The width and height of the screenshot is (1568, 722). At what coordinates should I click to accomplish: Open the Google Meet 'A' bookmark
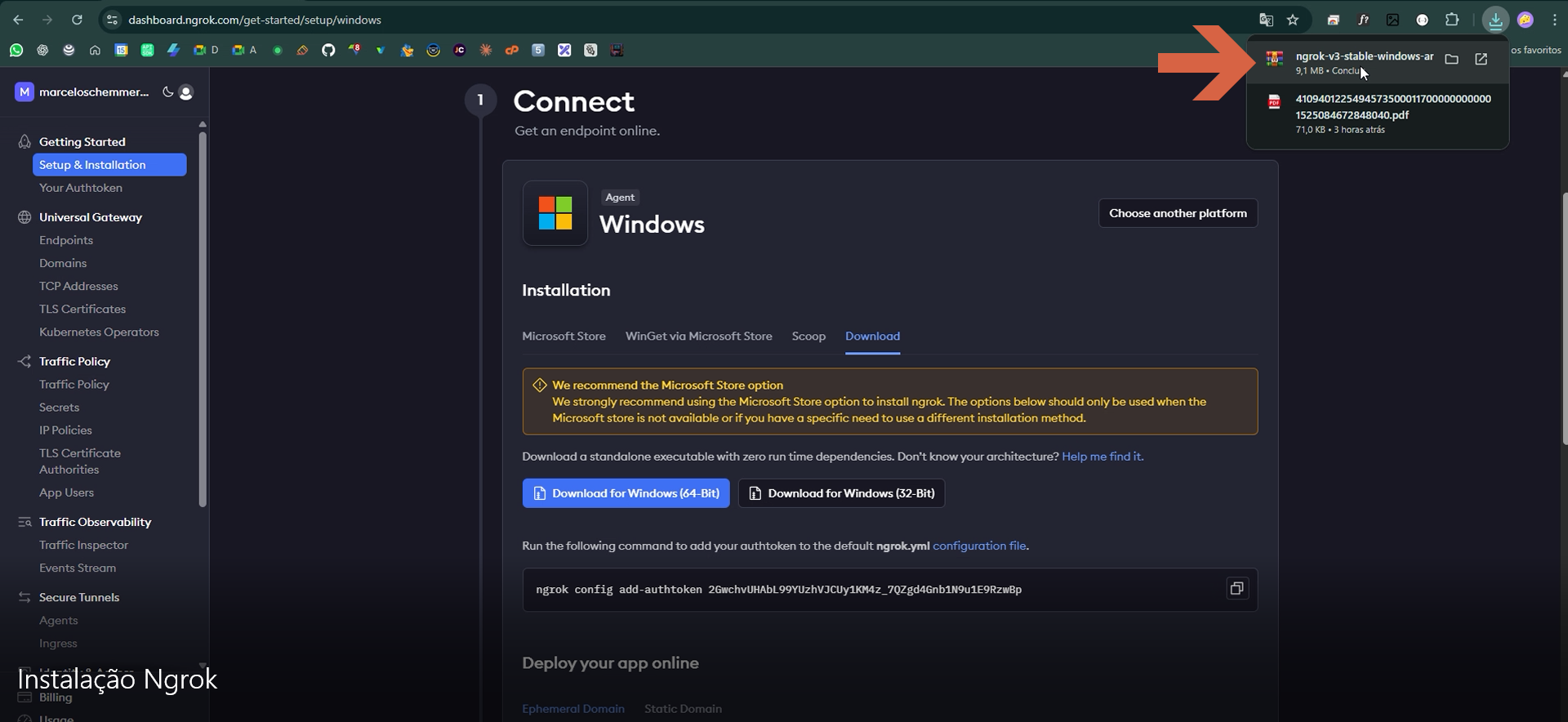[x=243, y=50]
